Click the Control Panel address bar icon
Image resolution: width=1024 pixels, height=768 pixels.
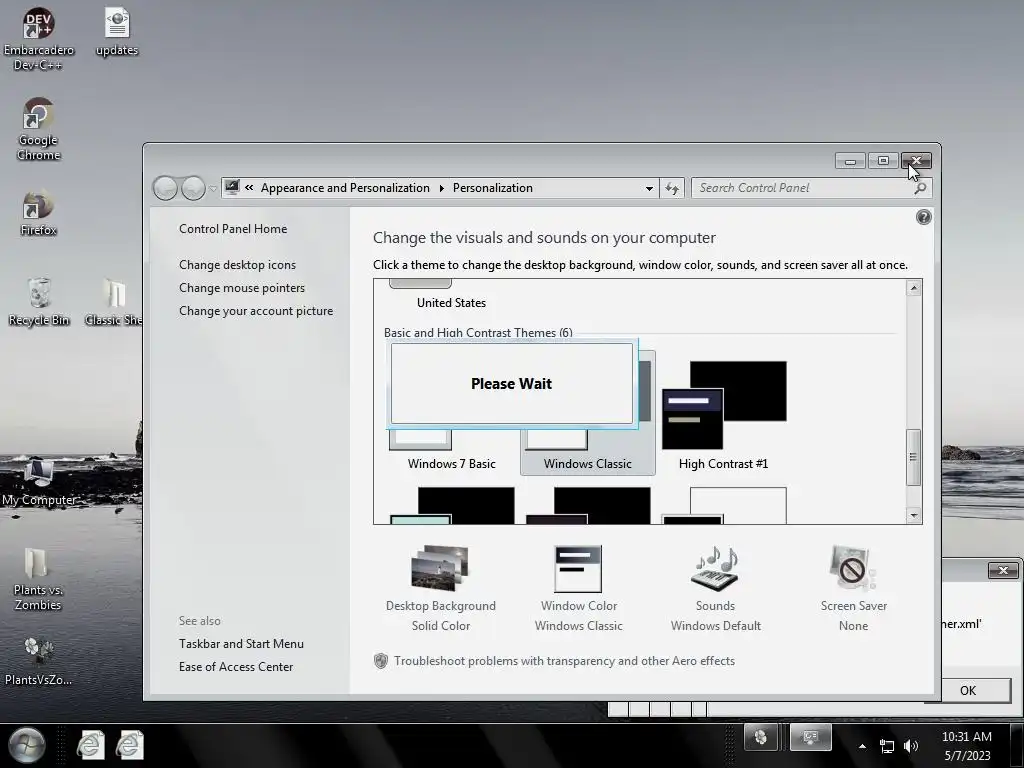pyautogui.click(x=232, y=187)
